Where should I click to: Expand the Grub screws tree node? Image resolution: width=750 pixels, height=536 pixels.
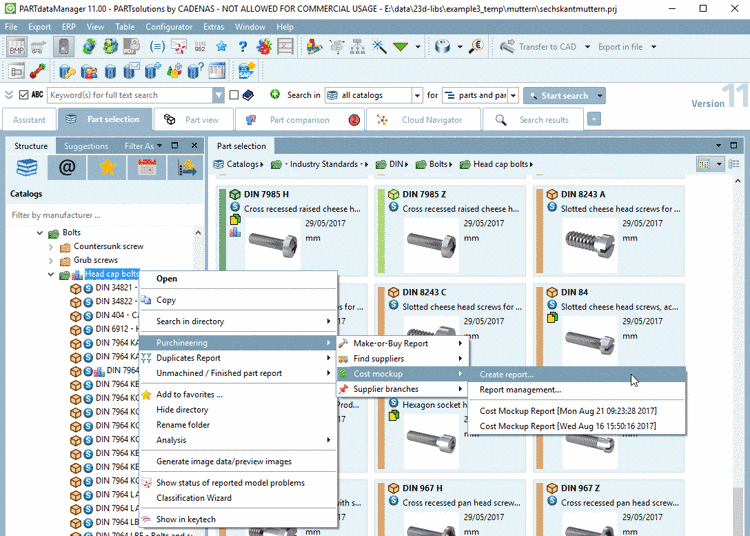pos(51,261)
